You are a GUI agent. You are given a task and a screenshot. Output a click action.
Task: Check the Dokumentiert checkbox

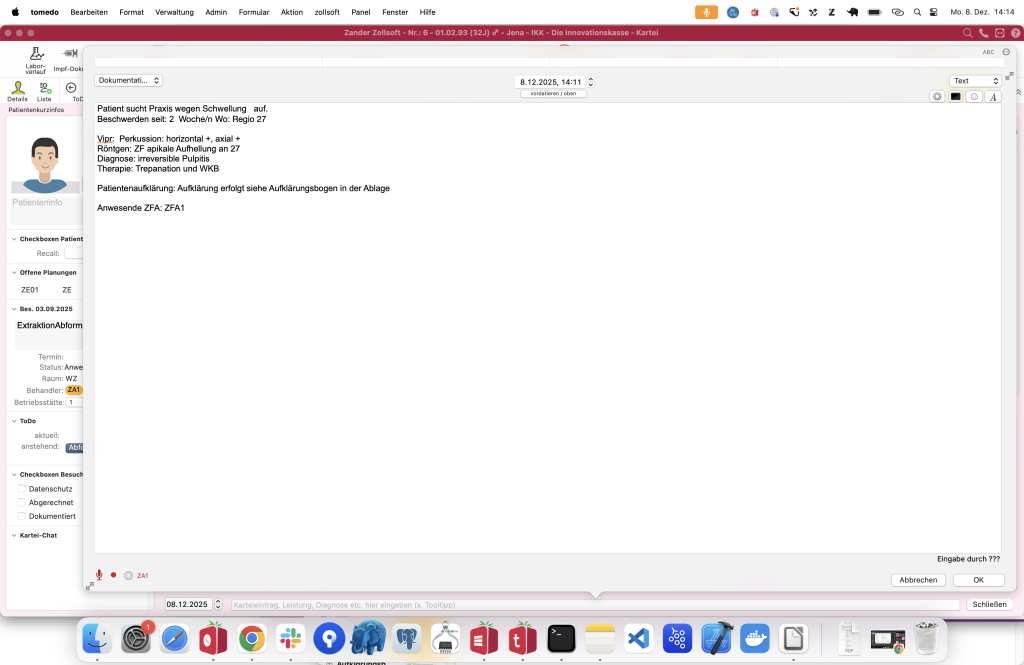(x=22, y=517)
